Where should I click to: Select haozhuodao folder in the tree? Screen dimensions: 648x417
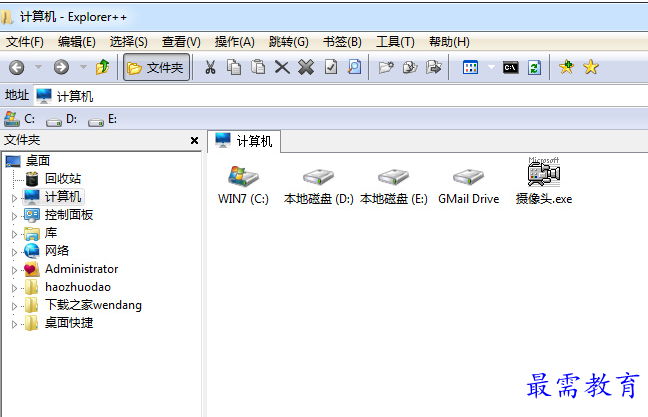[68, 287]
